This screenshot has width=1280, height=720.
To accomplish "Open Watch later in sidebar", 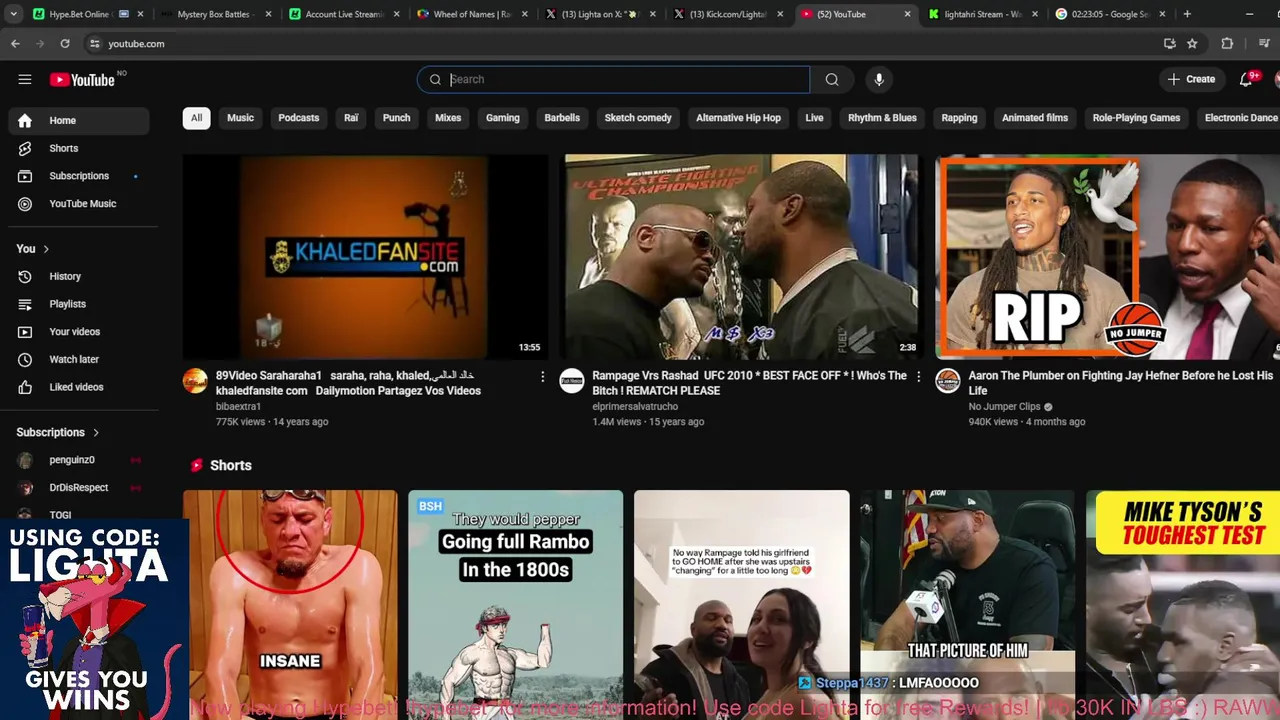I will (x=80, y=359).
